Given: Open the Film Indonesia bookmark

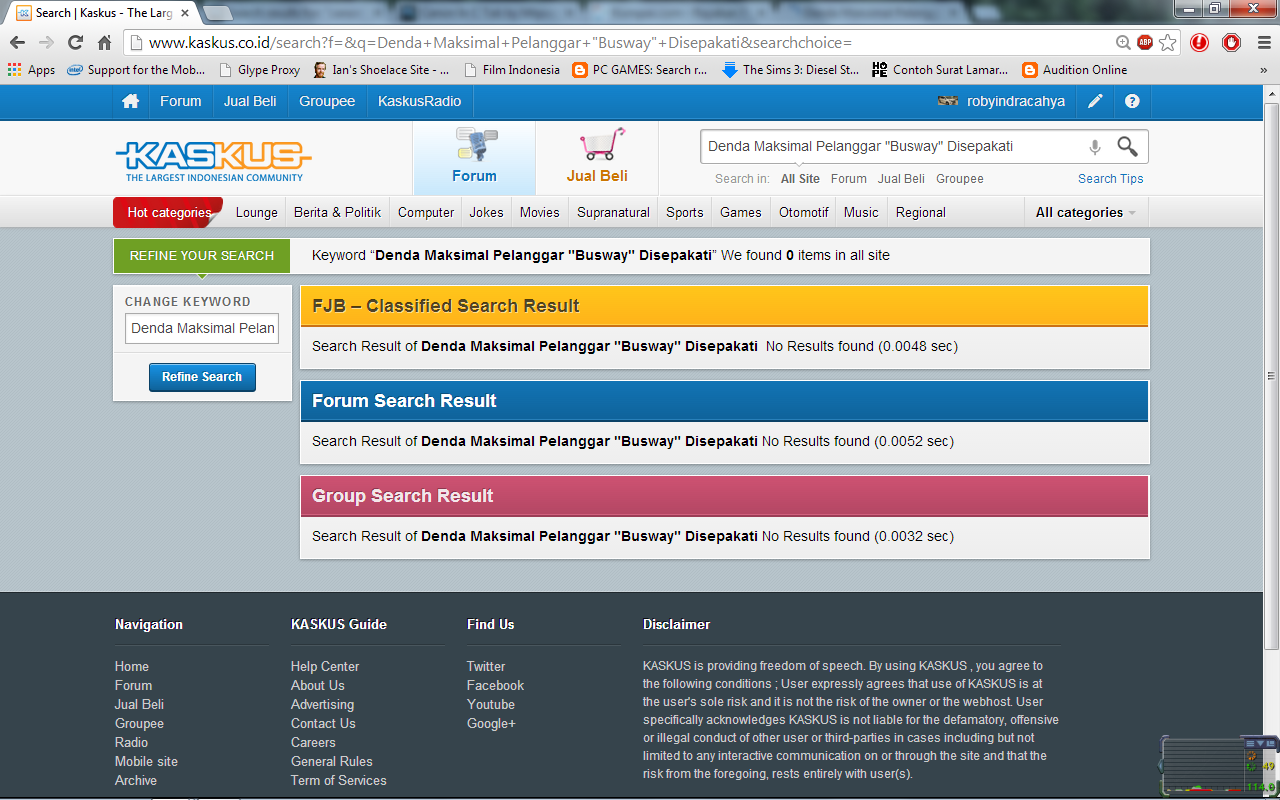Looking at the screenshot, I should point(511,70).
